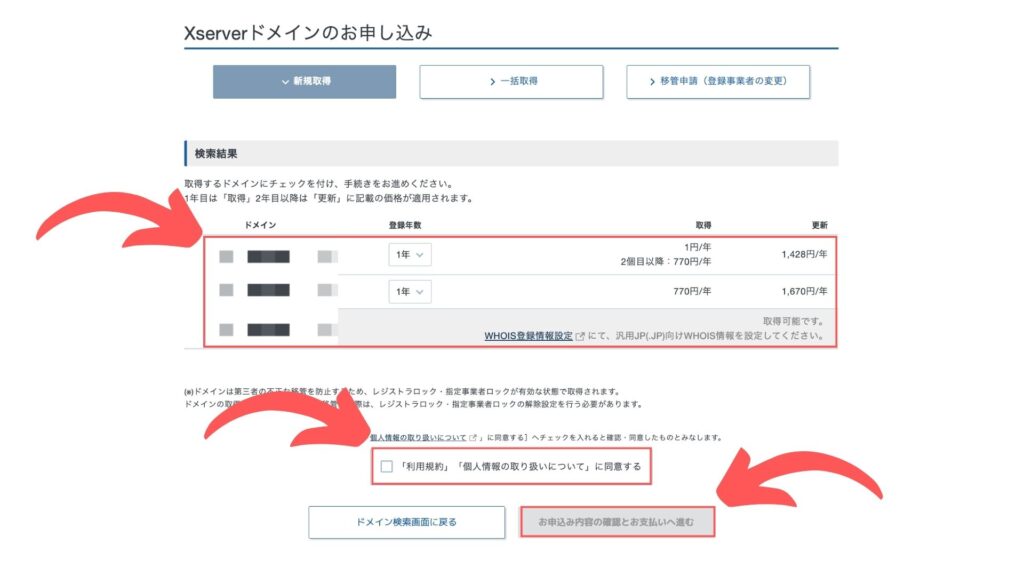Open 移管申請（登録事業者の変更） tab
Viewport: 1024px width, 576px height.
(x=718, y=82)
